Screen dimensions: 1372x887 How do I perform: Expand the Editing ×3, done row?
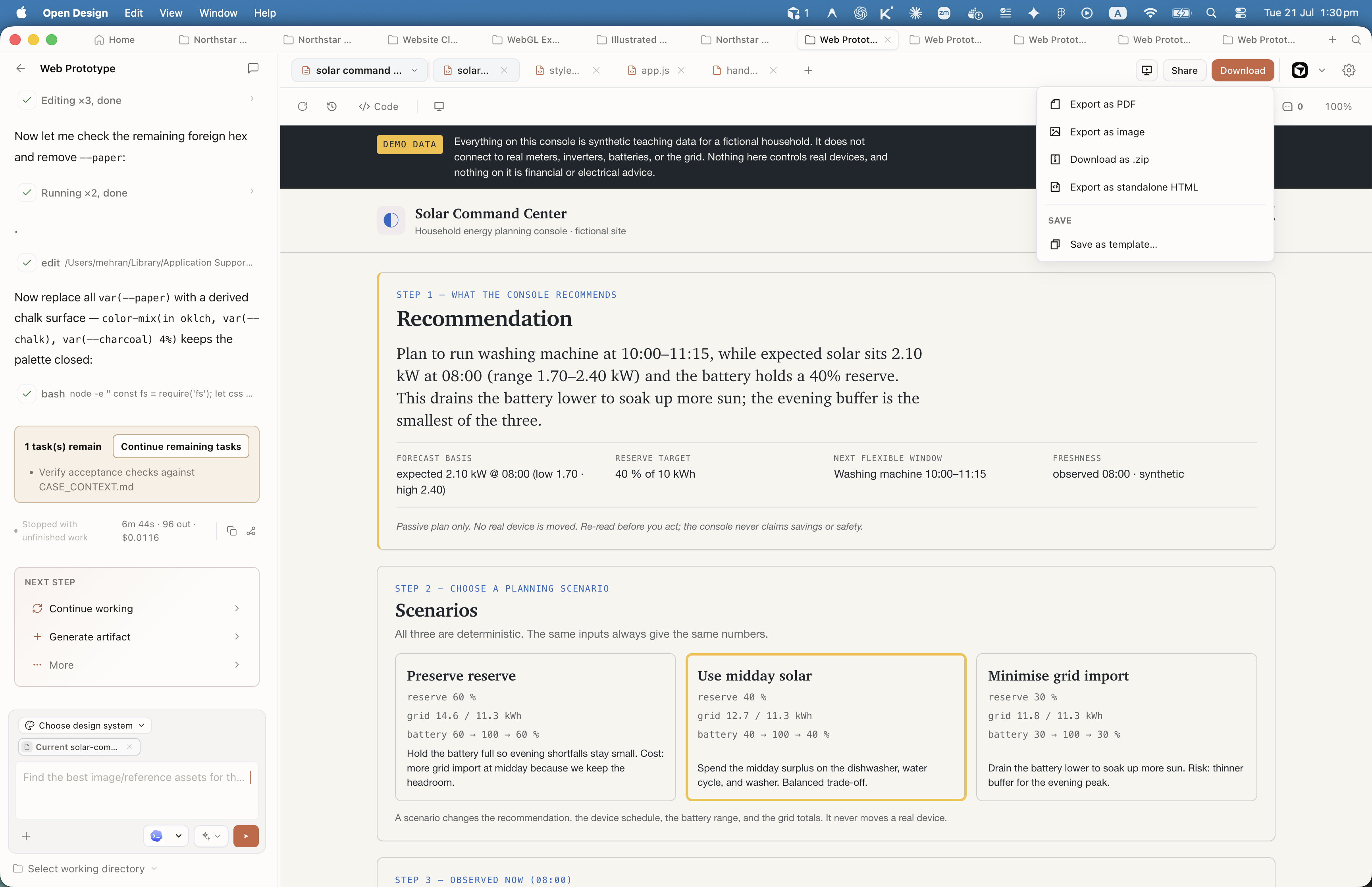click(x=137, y=100)
